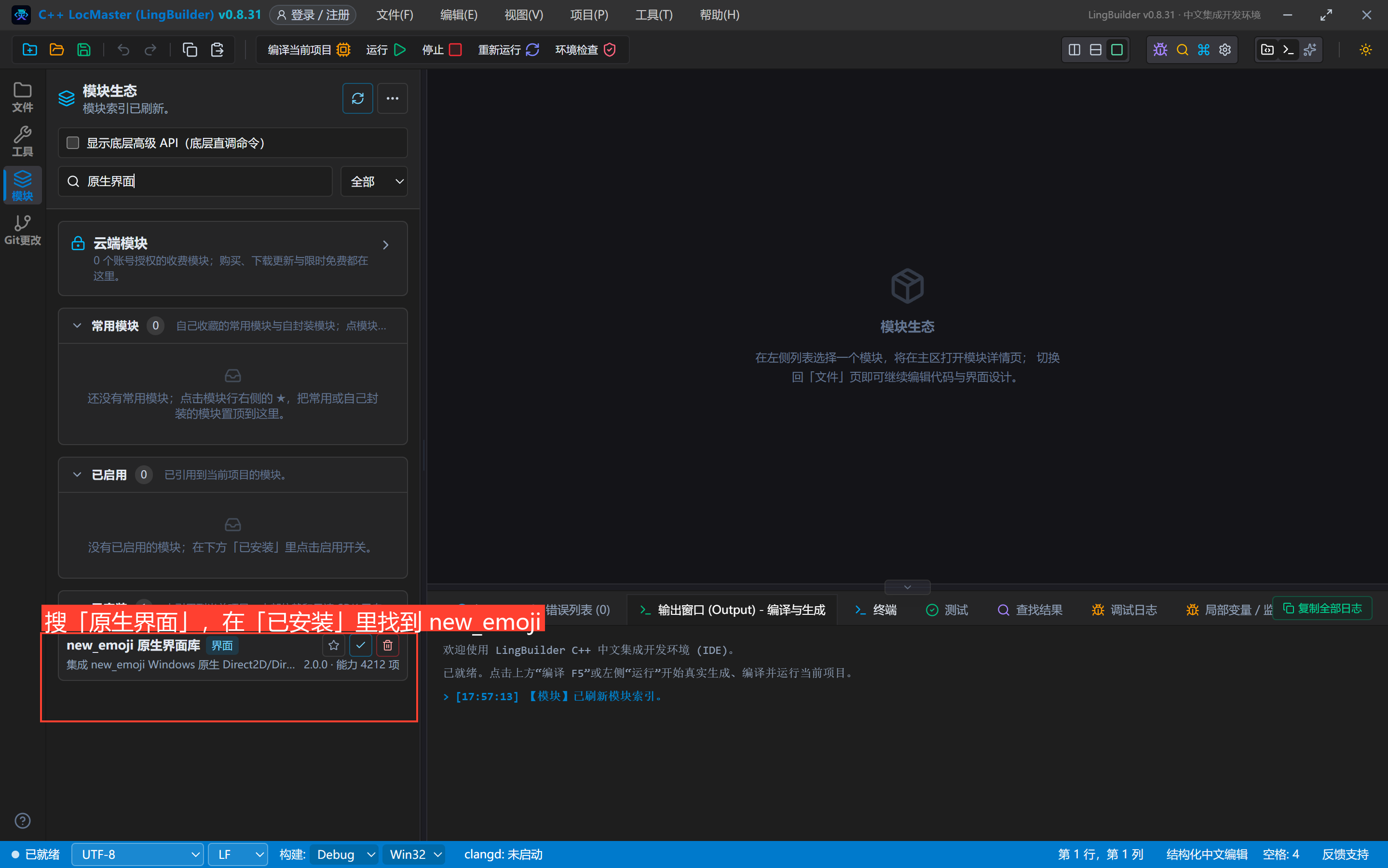Star the new_emoji module as favorite
This screenshot has width=1388, height=868.
point(334,645)
